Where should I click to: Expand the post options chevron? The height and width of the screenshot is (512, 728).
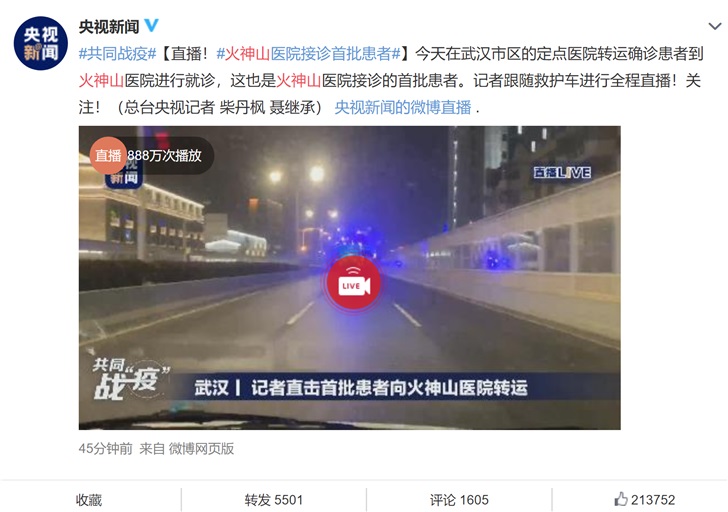click(x=715, y=26)
